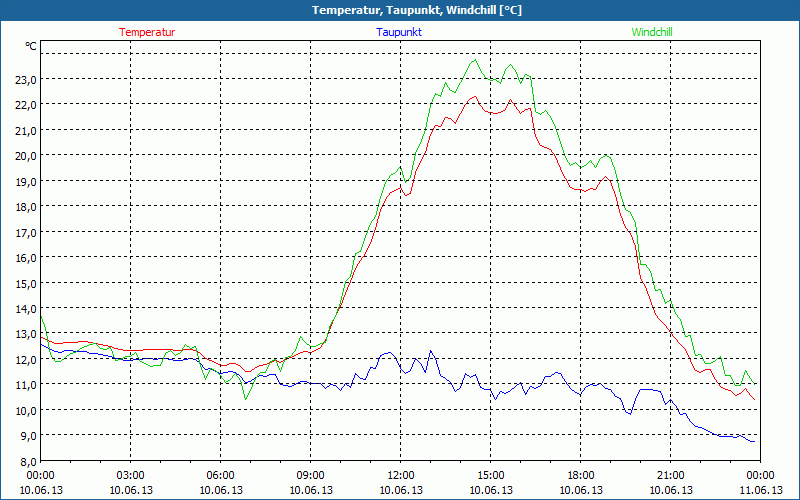Click the 21,0 y-axis value

click(x=27, y=131)
